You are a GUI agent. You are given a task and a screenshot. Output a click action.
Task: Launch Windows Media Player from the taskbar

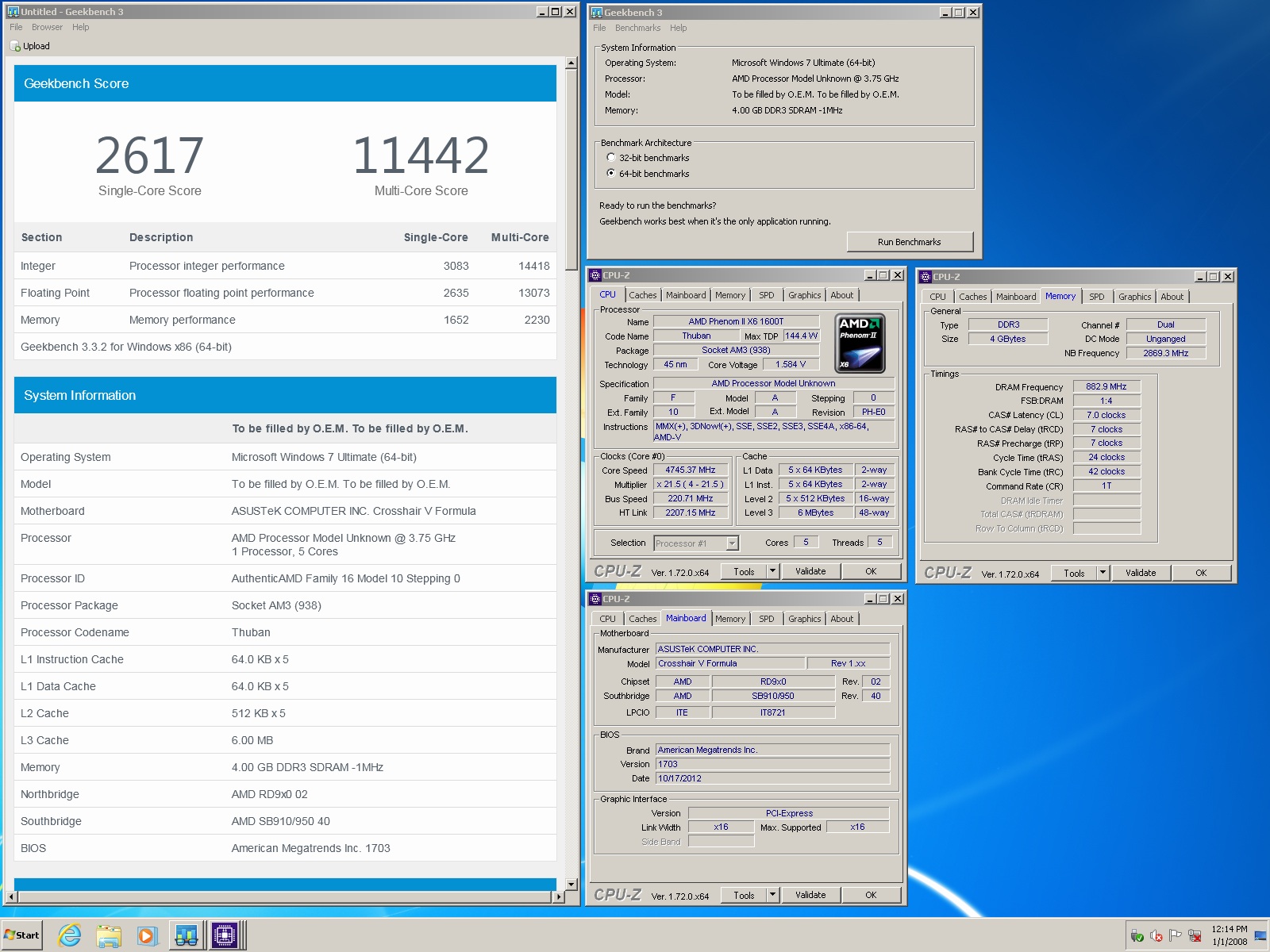tap(147, 935)
